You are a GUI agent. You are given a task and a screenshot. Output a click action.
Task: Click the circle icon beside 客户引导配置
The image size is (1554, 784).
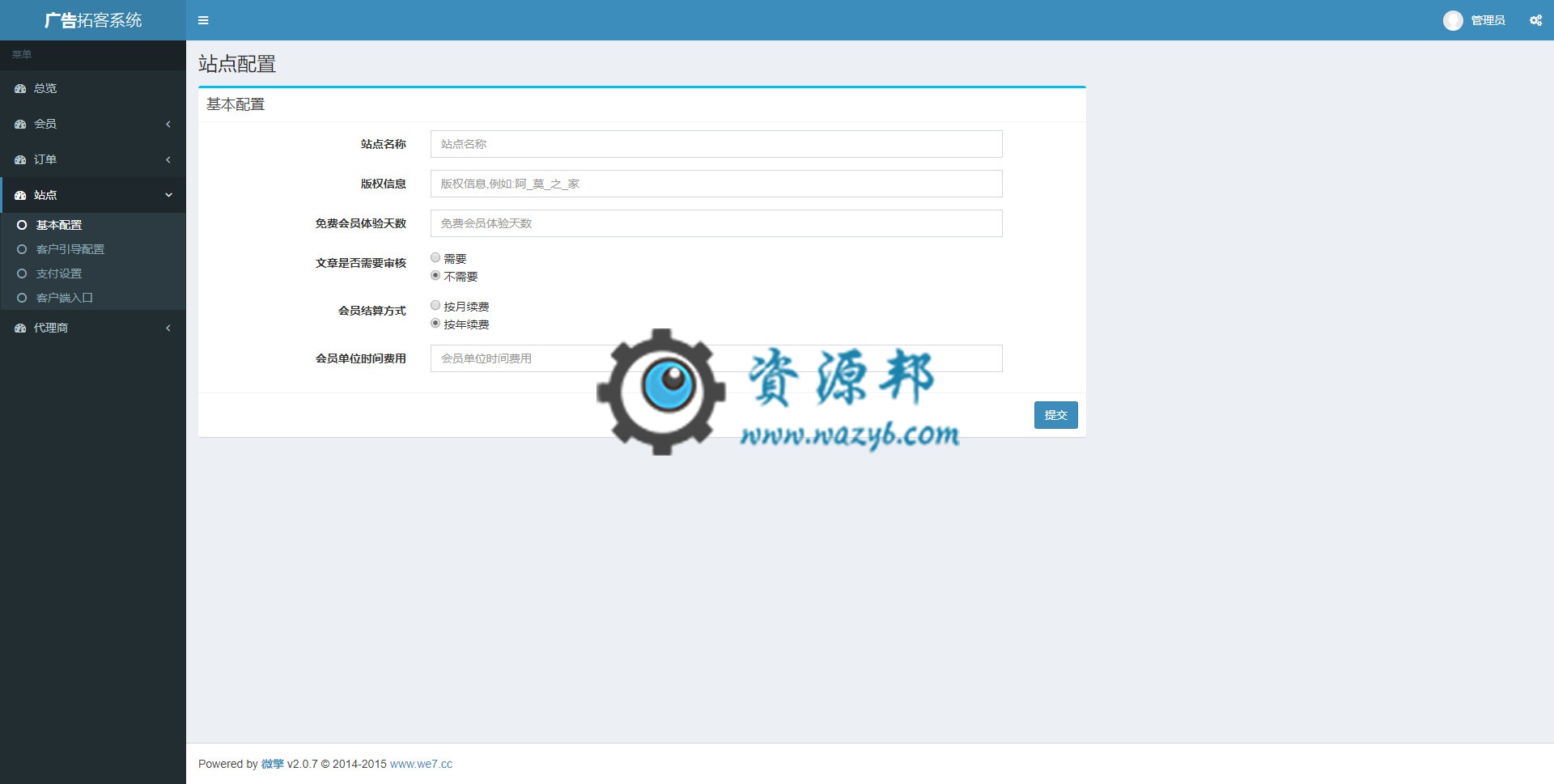pyautogui.click(x=22, y=249)
